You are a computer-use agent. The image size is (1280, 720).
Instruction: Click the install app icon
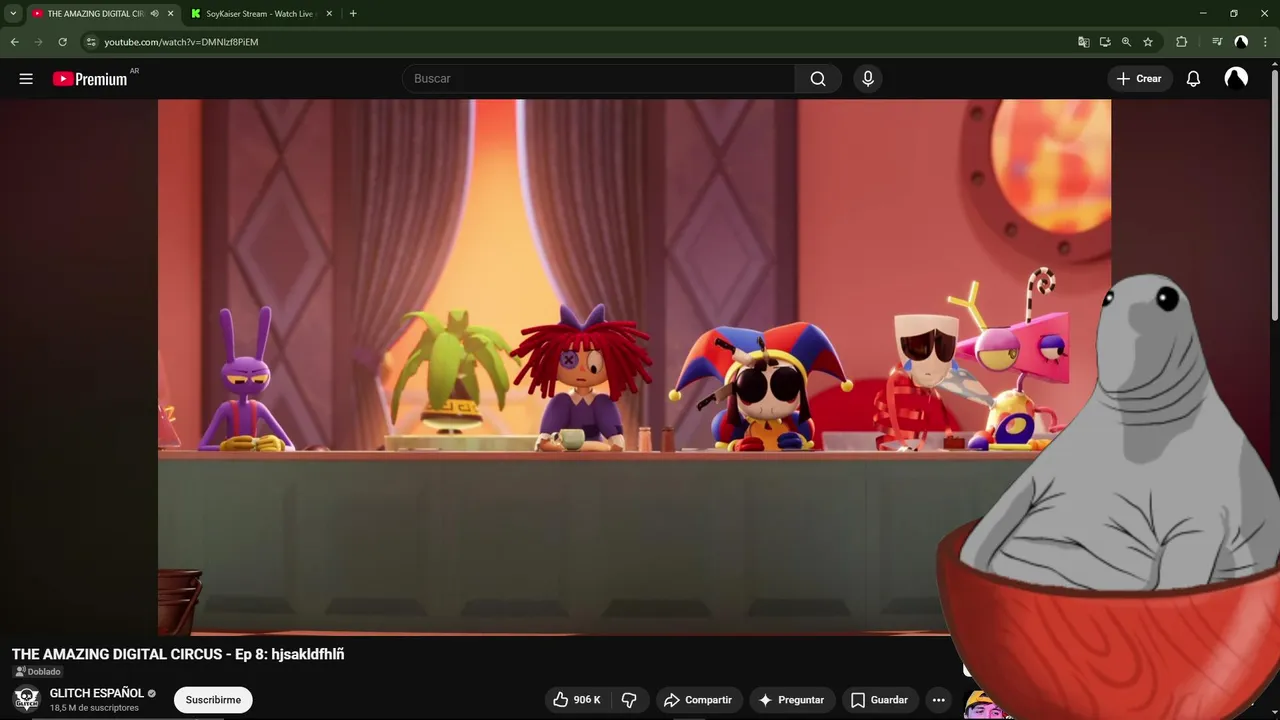[1105, 42]
